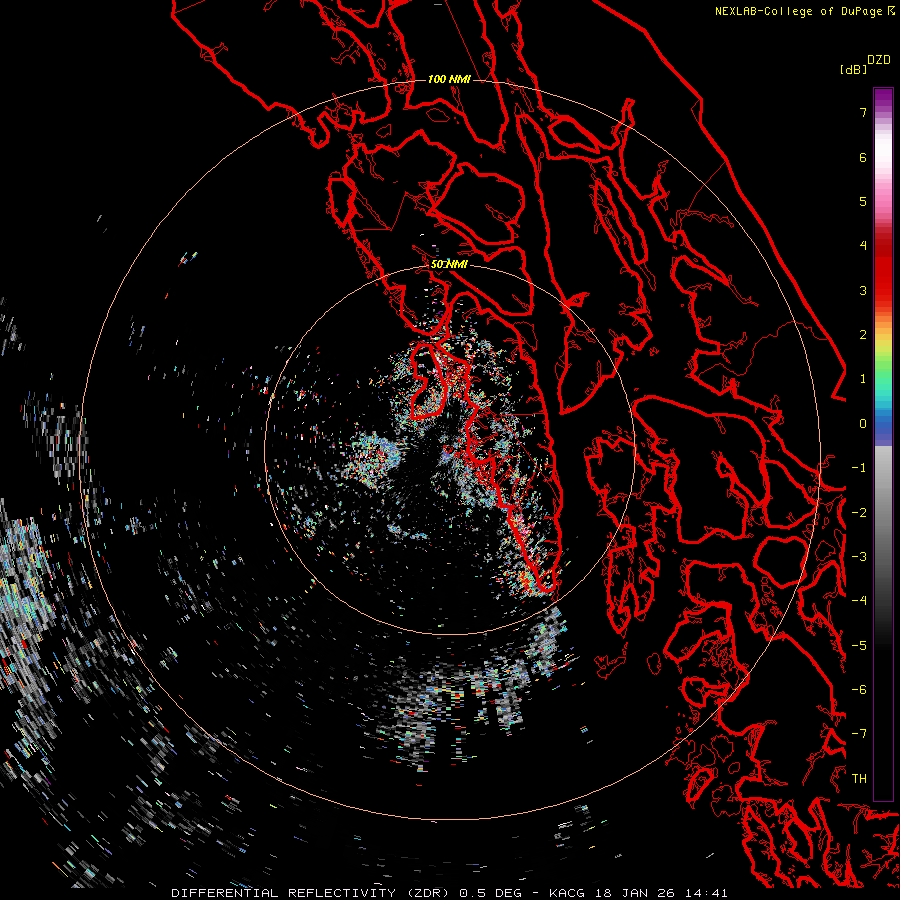The width and height of the screenshot is (900, 900).
Task: Click the -4 dB value on color scale
Action: click(859, 601)
